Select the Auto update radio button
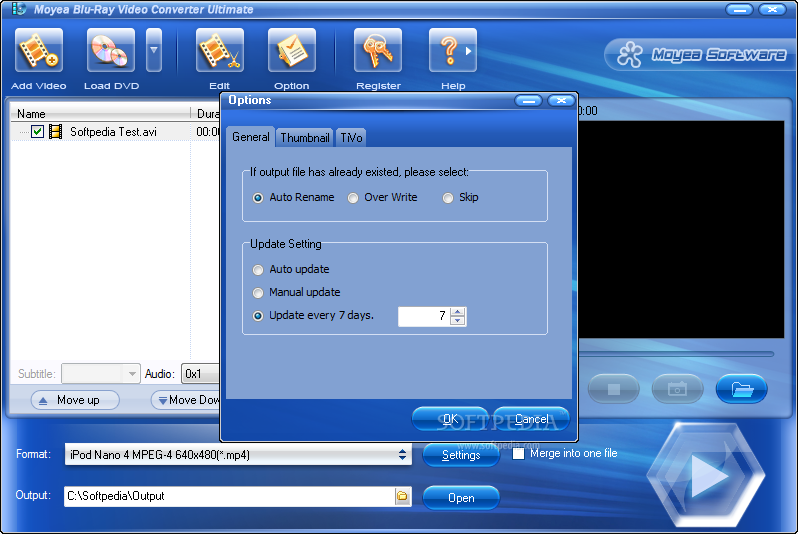This screenshot has height=534, width=798. pyautogui.click(x=258, y=270)
